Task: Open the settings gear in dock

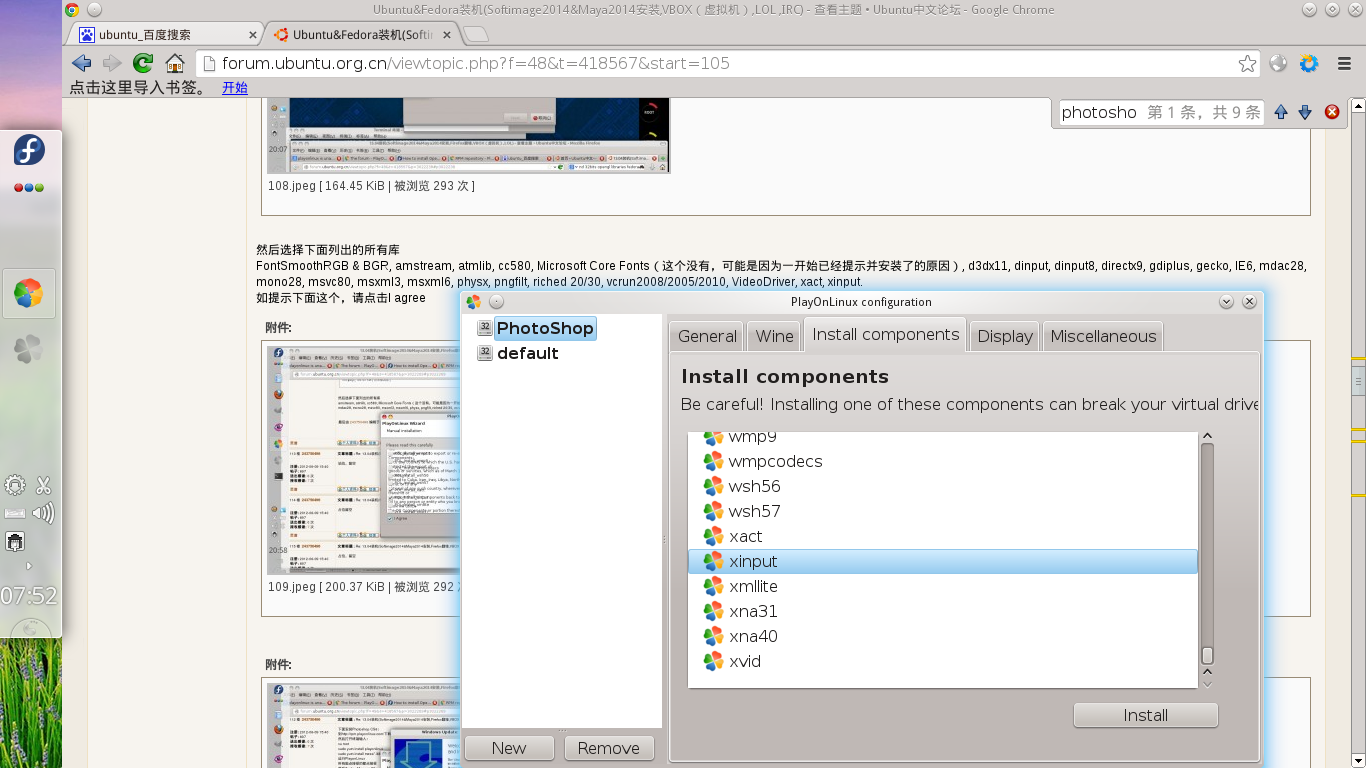Action: tap(15, 486)
